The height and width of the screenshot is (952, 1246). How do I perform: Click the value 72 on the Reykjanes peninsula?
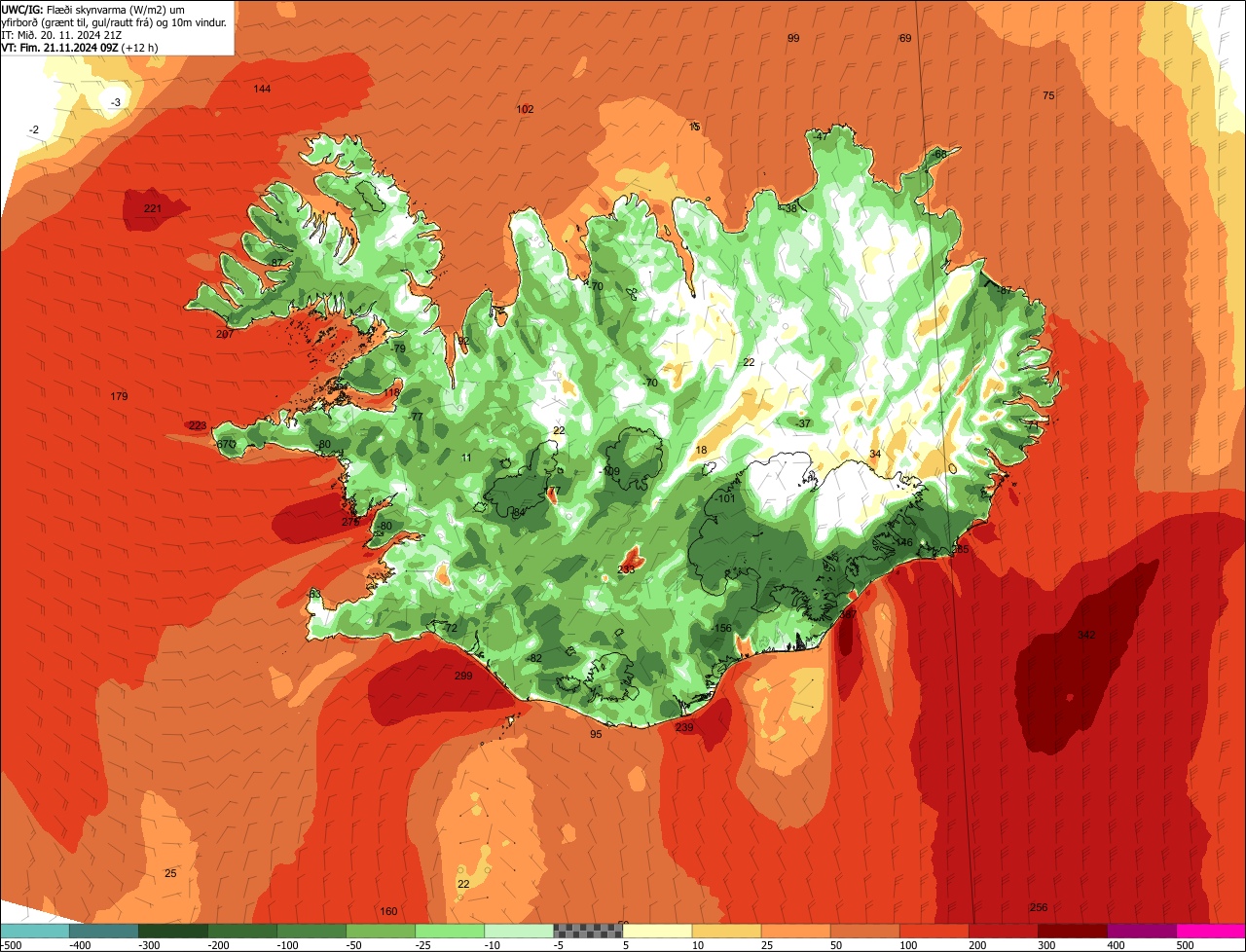click(451, 629)
